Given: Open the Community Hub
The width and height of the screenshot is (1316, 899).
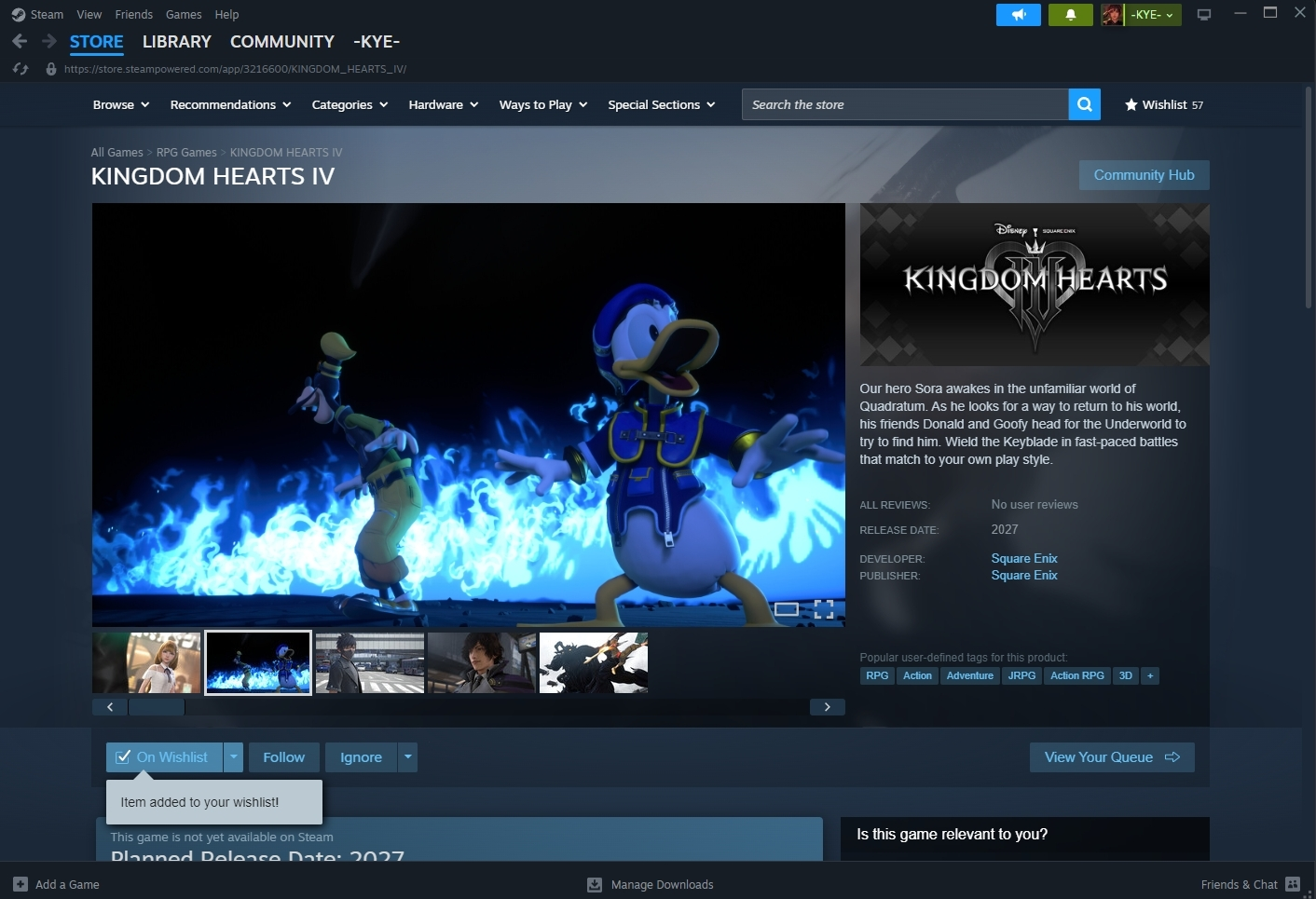Looking at the screenshot, I should coord(1145,175).
